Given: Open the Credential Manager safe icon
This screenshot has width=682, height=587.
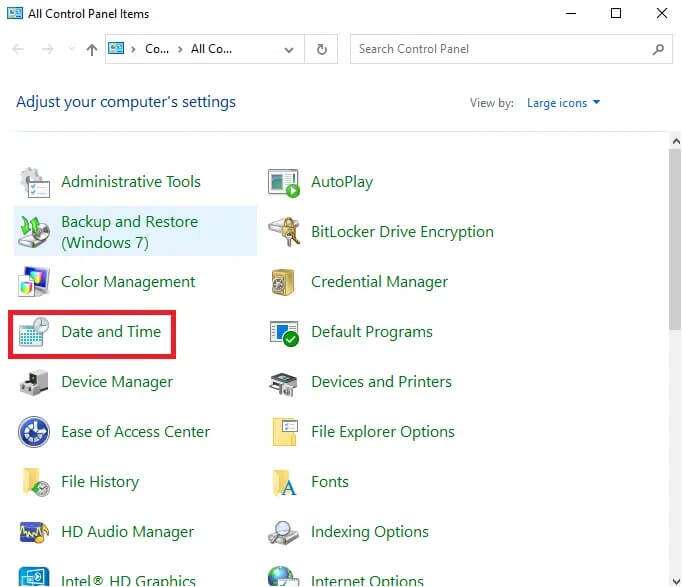Looking at the screenshot, I should click(x=284, y=282).
